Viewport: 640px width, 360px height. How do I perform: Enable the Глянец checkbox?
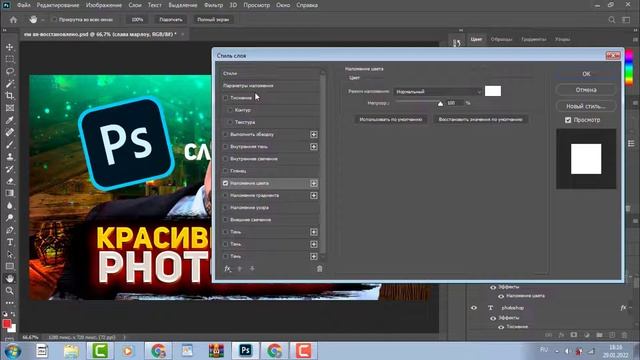225,171
